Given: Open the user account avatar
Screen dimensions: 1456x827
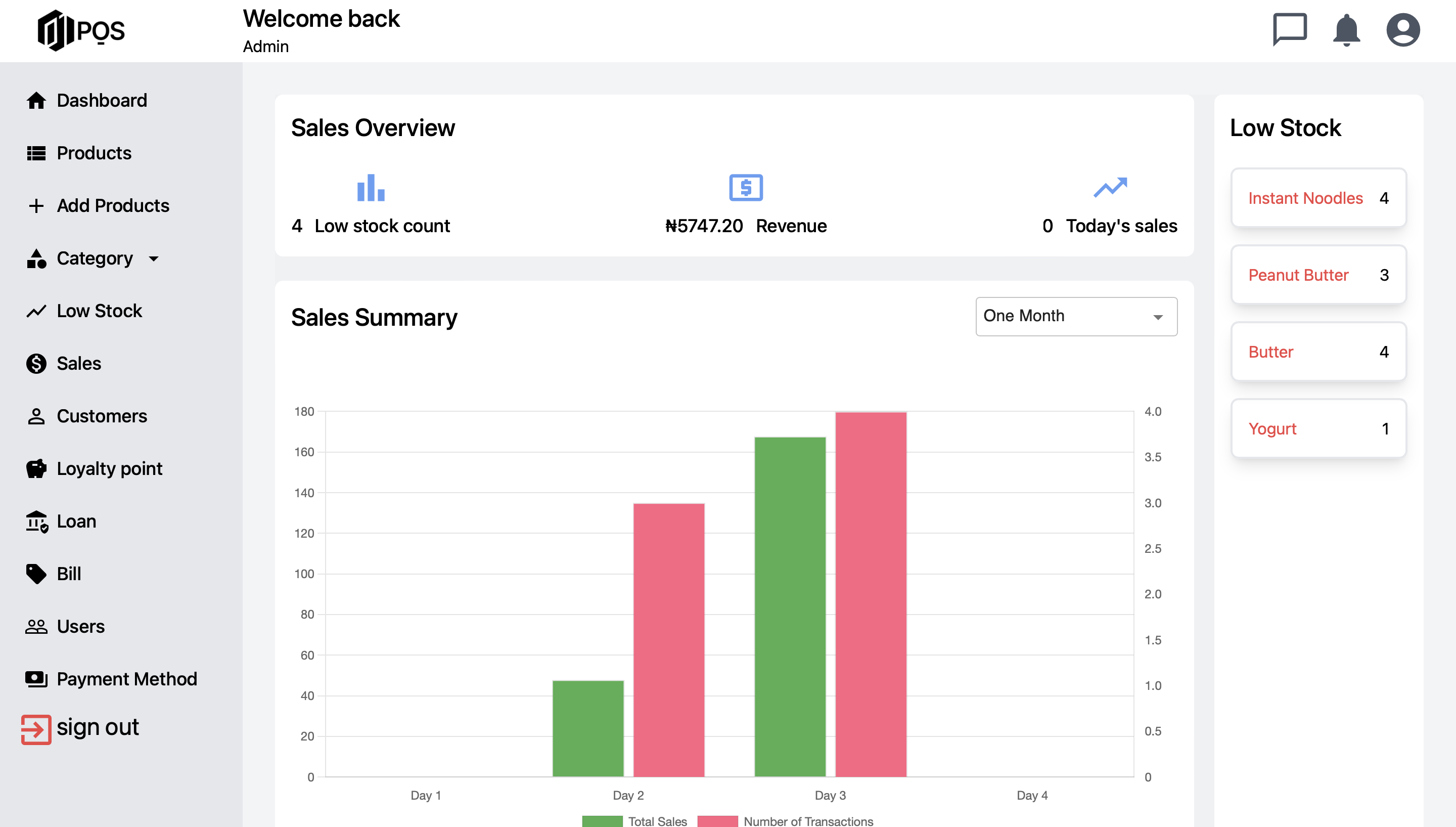Looking at the screenshot, I should 1403,29.
